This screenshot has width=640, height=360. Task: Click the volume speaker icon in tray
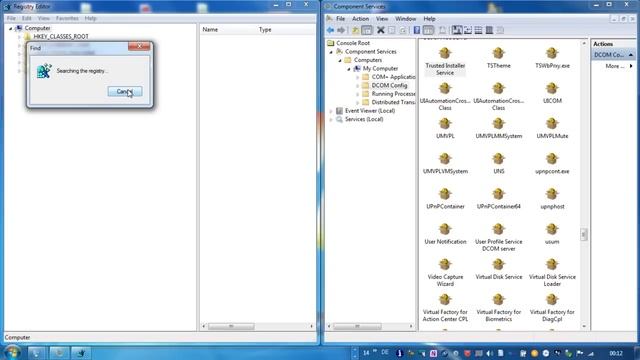coord(489,353)
